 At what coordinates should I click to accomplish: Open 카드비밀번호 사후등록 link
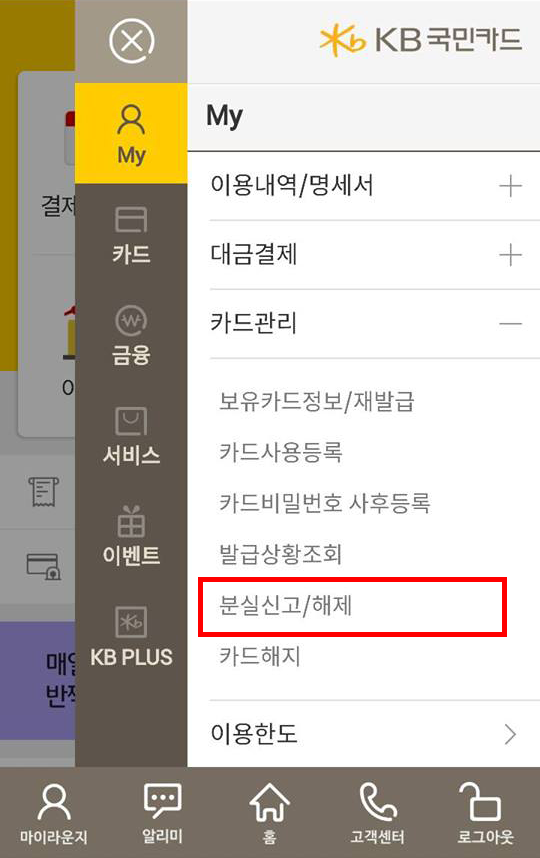click(x=324, y=503)
